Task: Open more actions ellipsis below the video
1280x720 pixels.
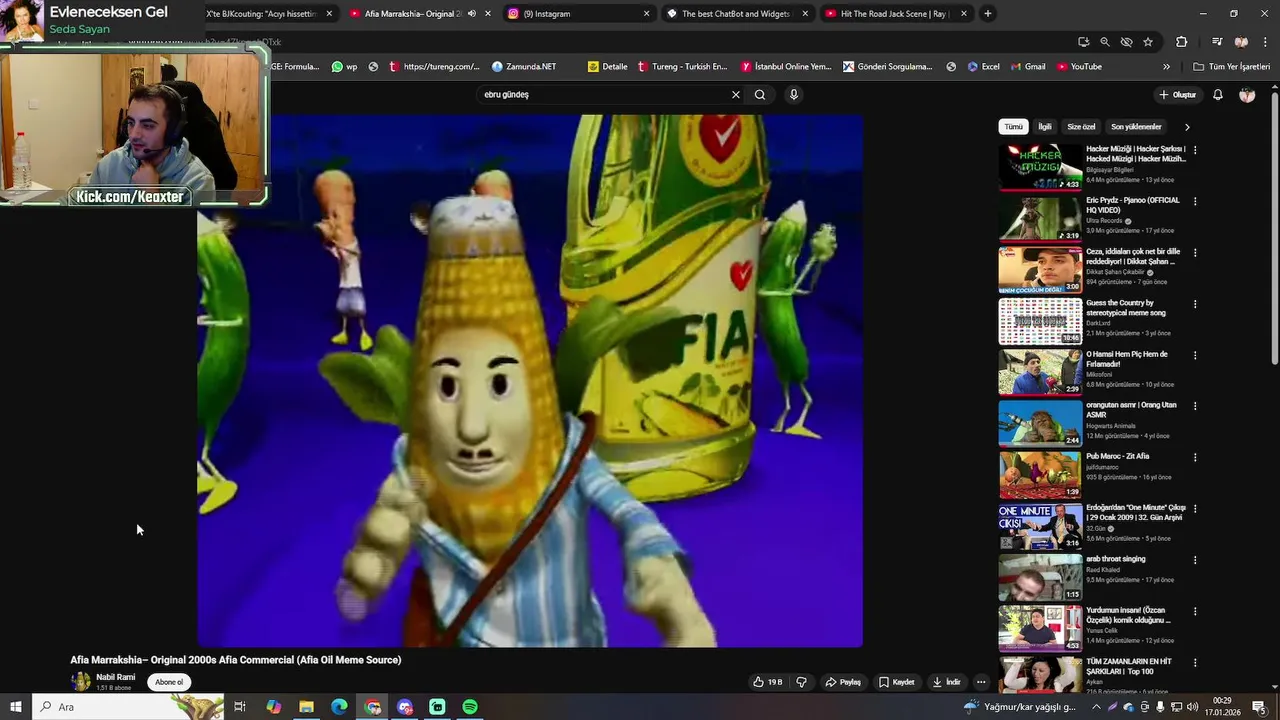Action: [981, 682]
